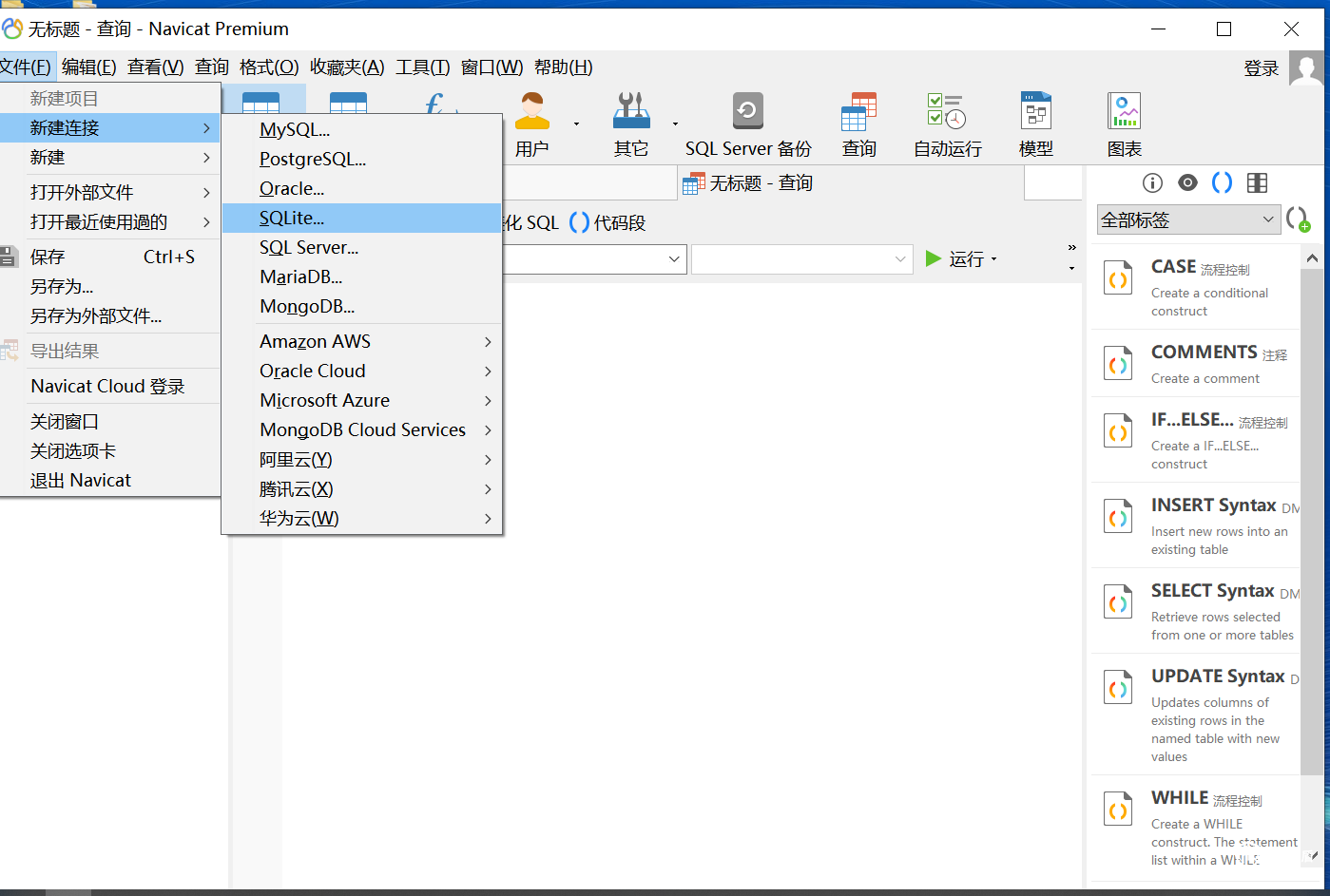Click the Query (查询) toolbar icon

tap(858, 124)
